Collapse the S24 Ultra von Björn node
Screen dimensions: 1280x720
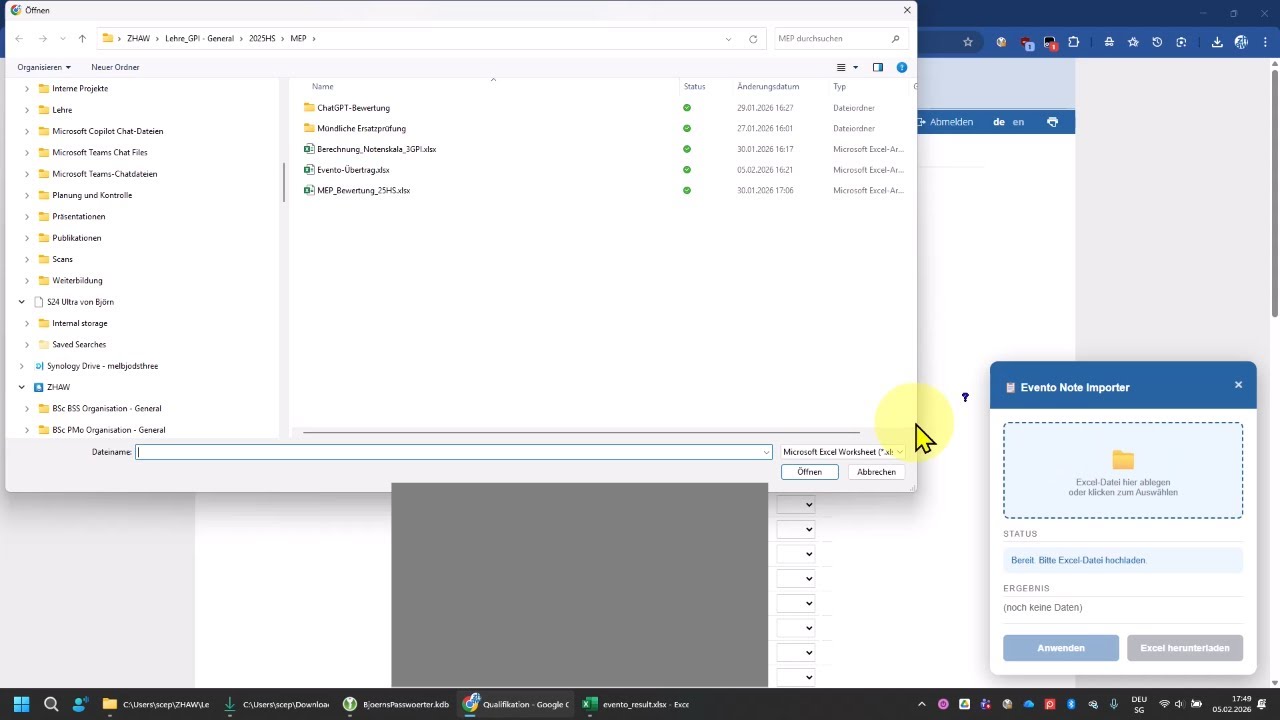22,302
